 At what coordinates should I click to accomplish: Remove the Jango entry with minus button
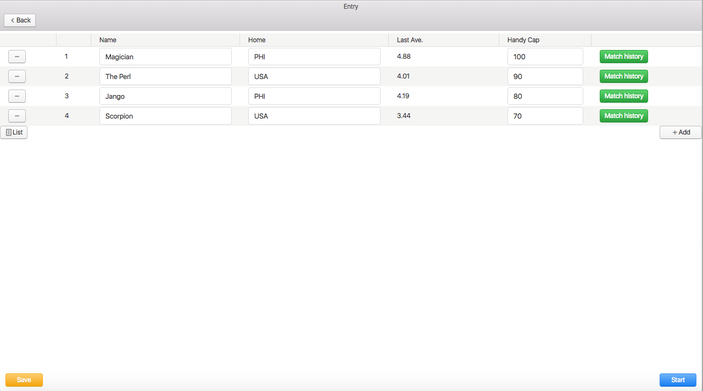17,96
